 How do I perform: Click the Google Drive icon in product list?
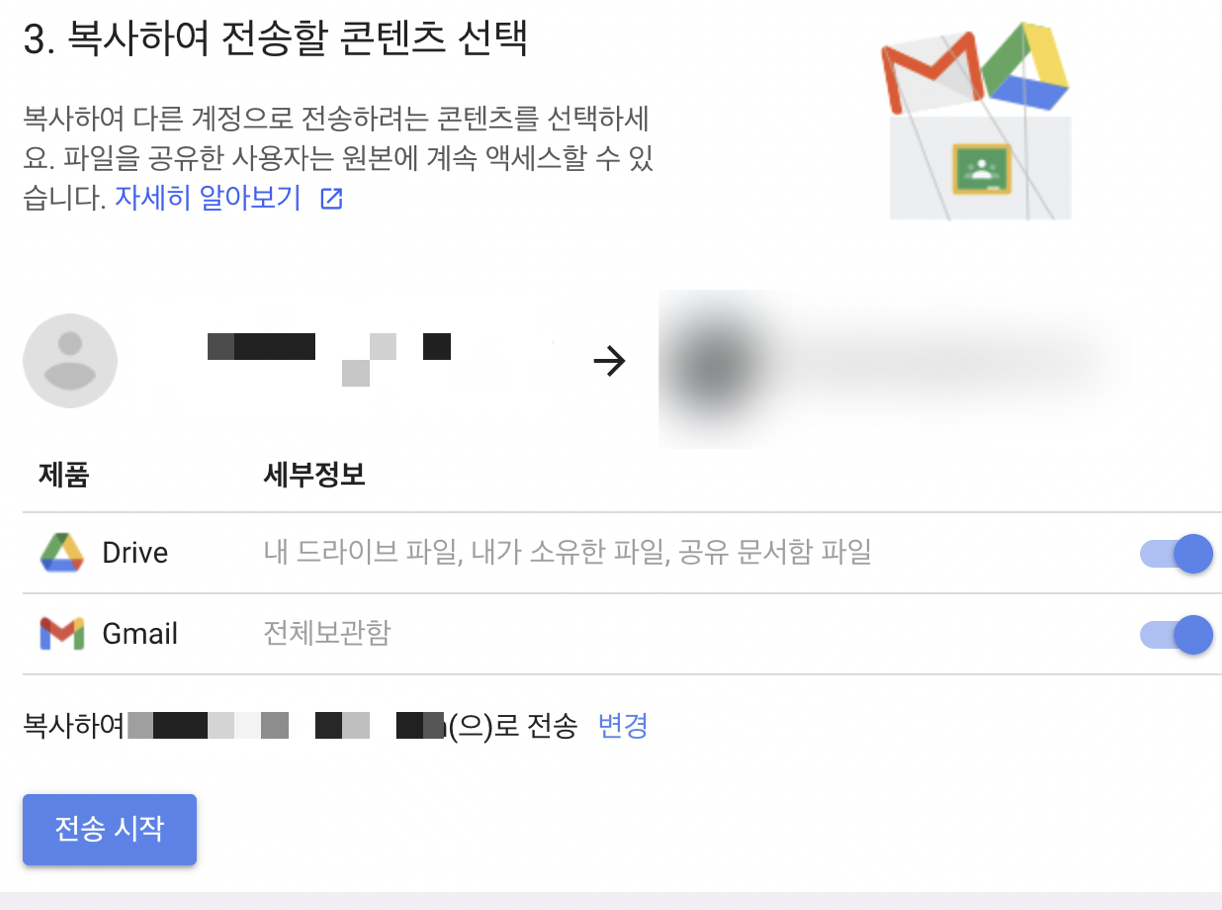click(x=62, y=553)
